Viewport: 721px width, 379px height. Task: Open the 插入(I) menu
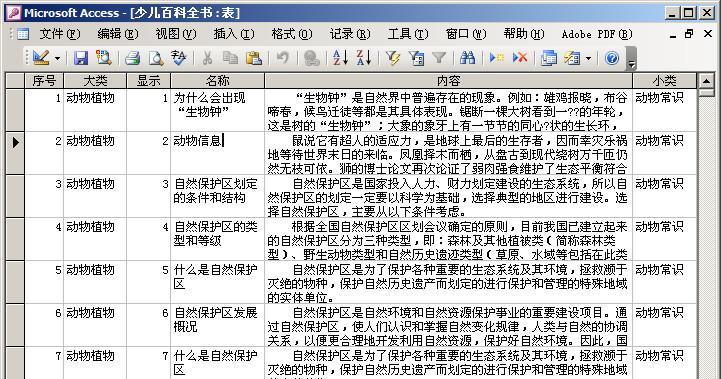pos(234,34)
